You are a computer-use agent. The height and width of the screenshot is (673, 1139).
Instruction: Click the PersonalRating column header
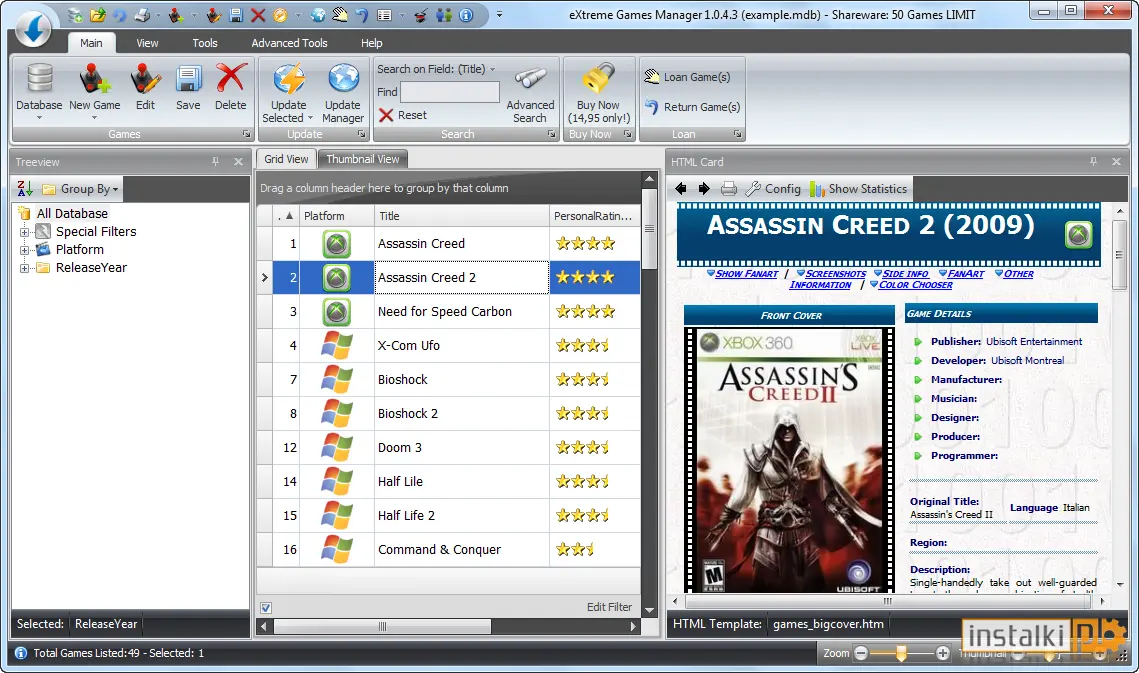[x=595, y=216]
